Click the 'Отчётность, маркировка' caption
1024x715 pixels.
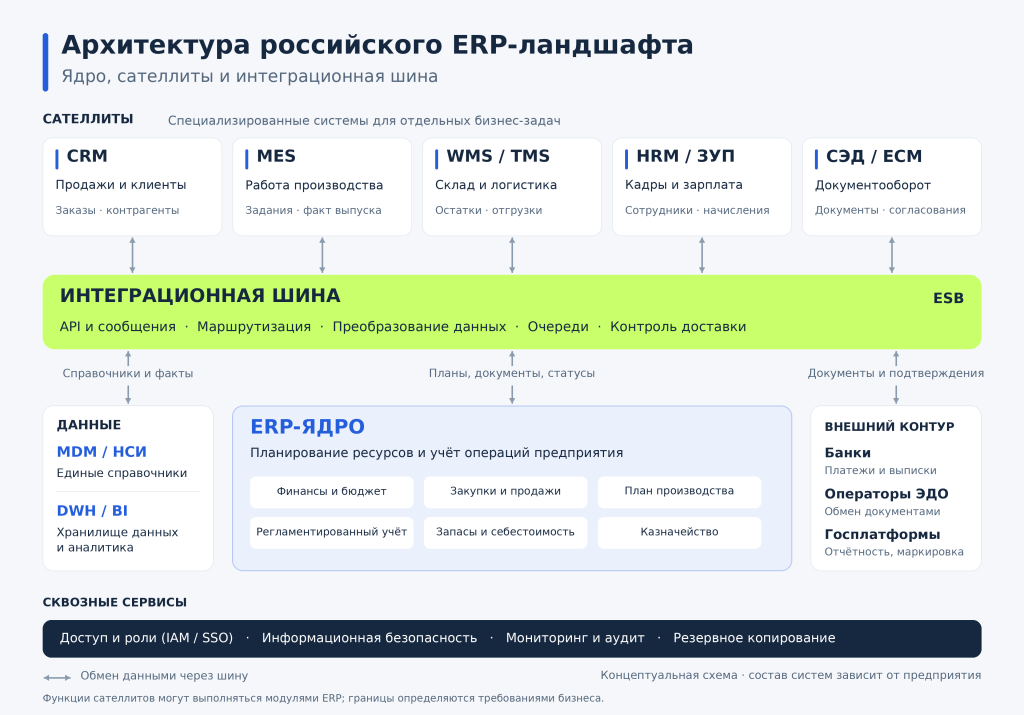894,552
